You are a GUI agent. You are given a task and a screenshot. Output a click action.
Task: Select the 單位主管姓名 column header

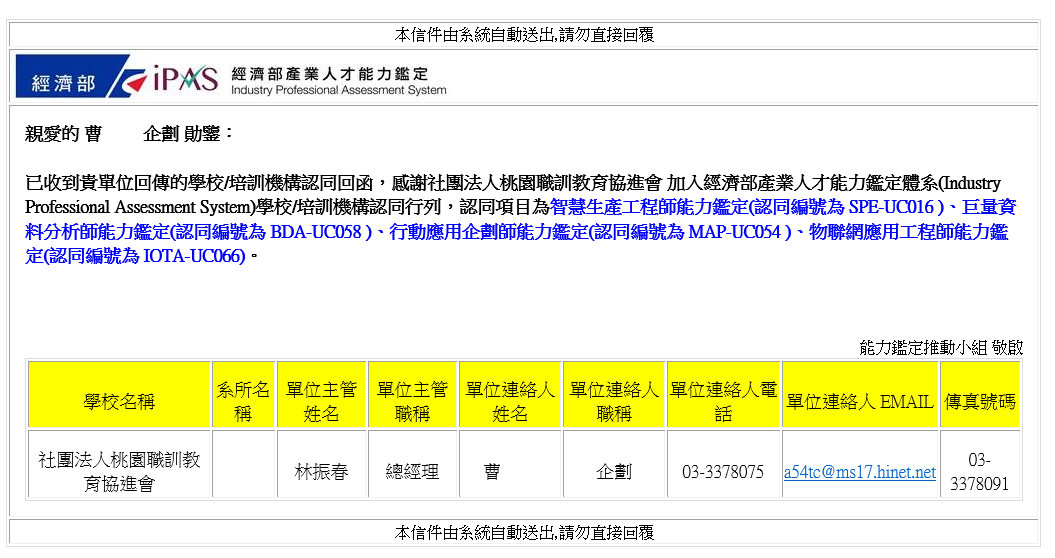[321, 395]
